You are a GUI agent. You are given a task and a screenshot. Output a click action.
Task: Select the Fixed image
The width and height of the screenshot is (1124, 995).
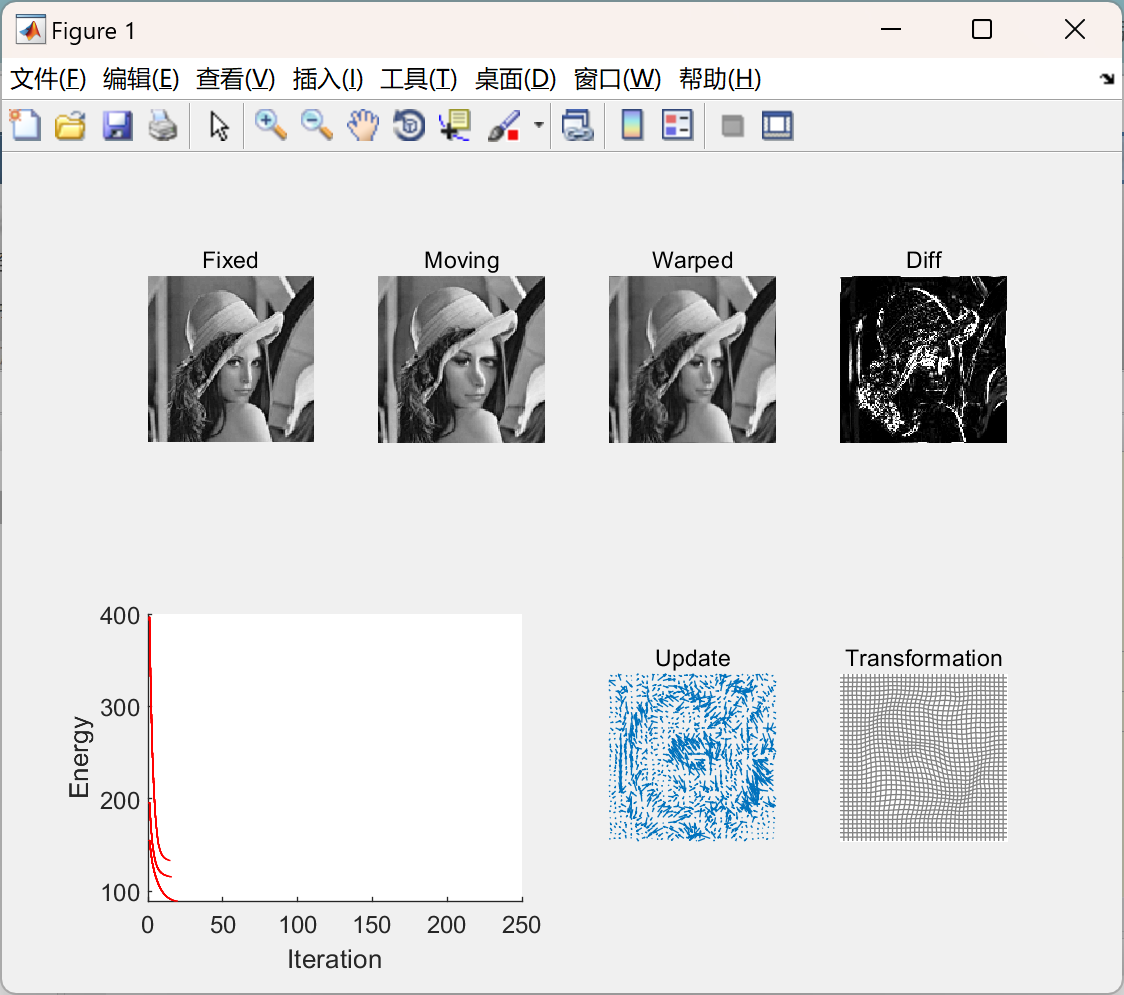[231, 359]
